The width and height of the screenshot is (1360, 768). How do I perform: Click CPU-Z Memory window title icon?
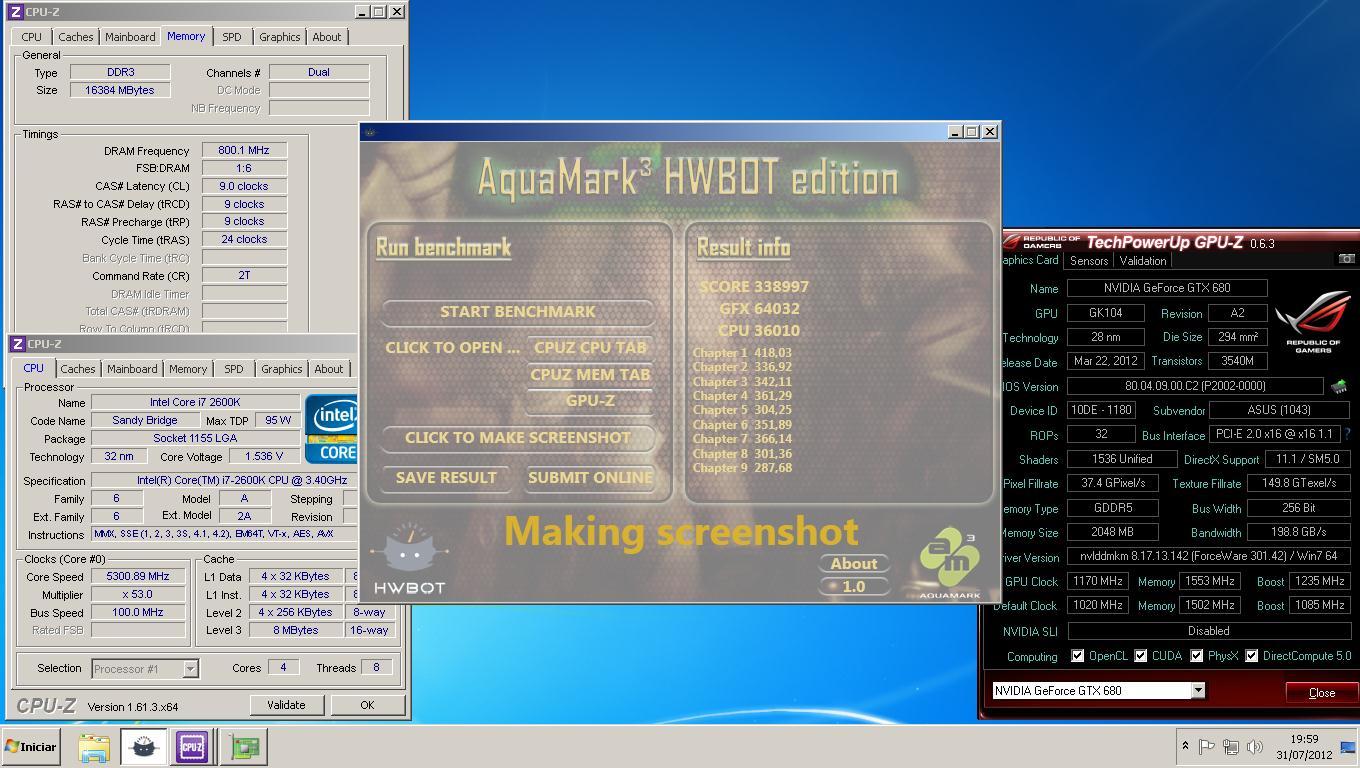[x=15, y=12]
